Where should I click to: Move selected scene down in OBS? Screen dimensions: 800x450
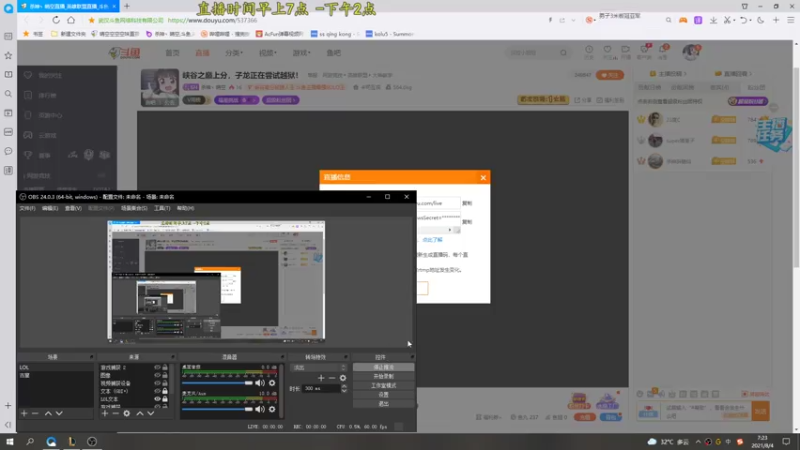pos(59,413)
